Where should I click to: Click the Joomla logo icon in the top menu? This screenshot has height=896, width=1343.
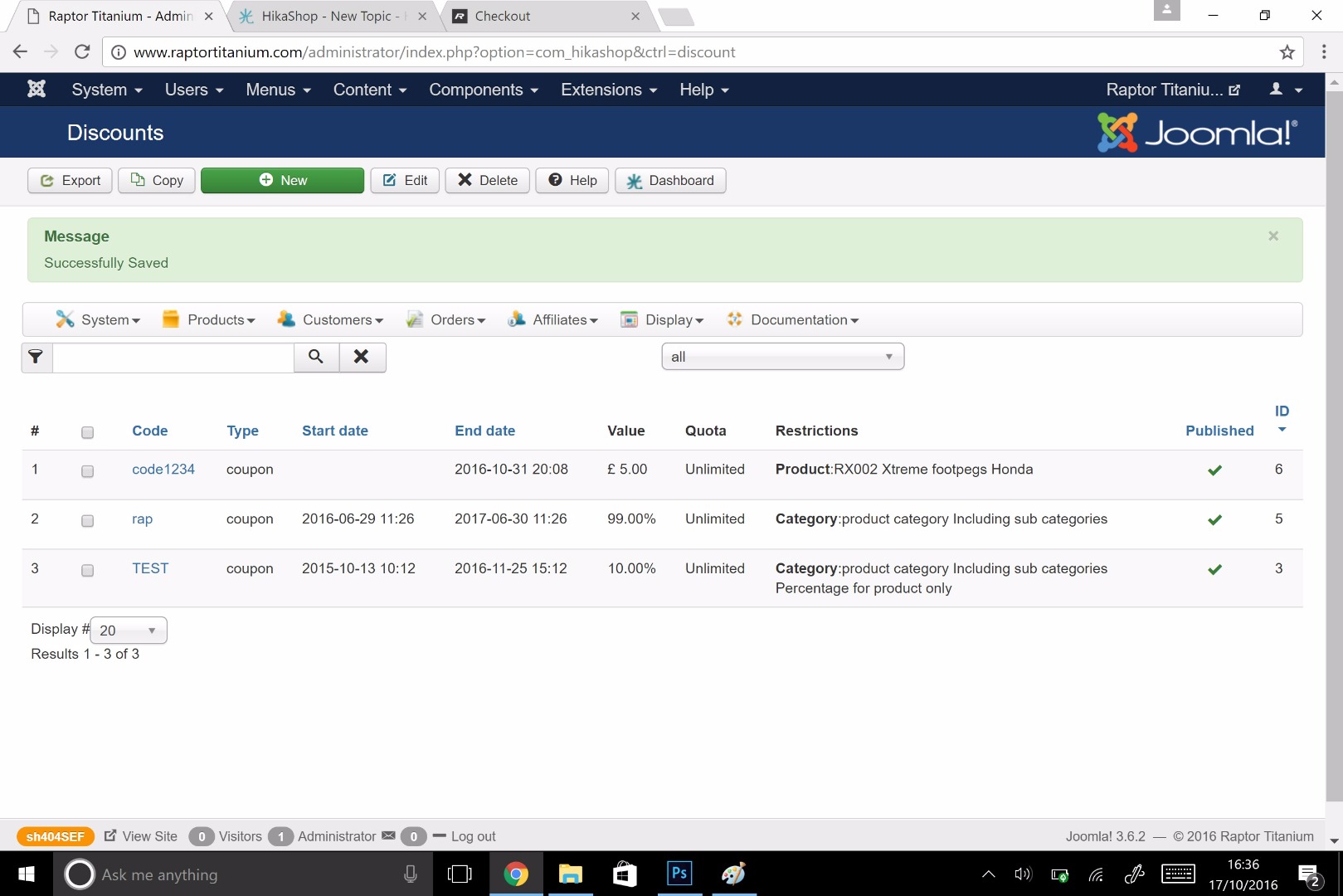36,90
